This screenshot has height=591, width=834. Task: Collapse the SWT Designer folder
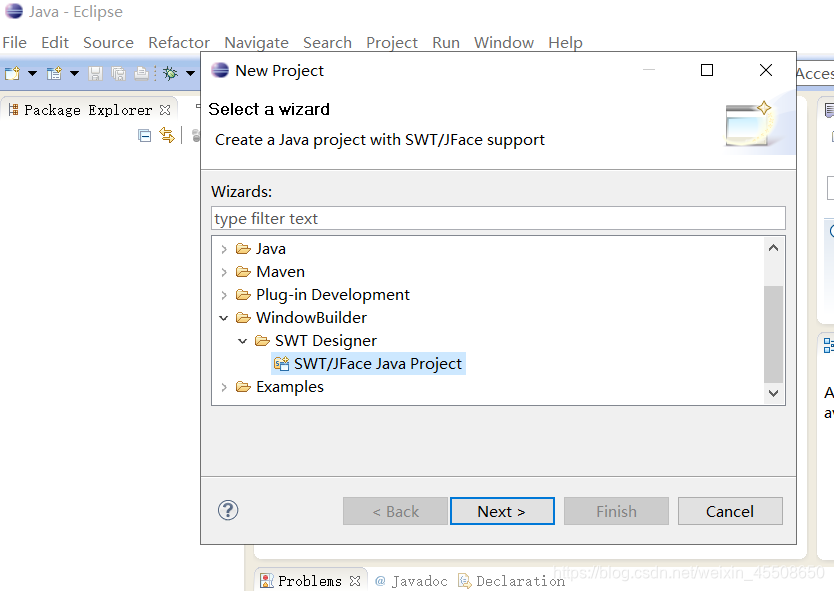pyautogui.click(x=243, y=341)
